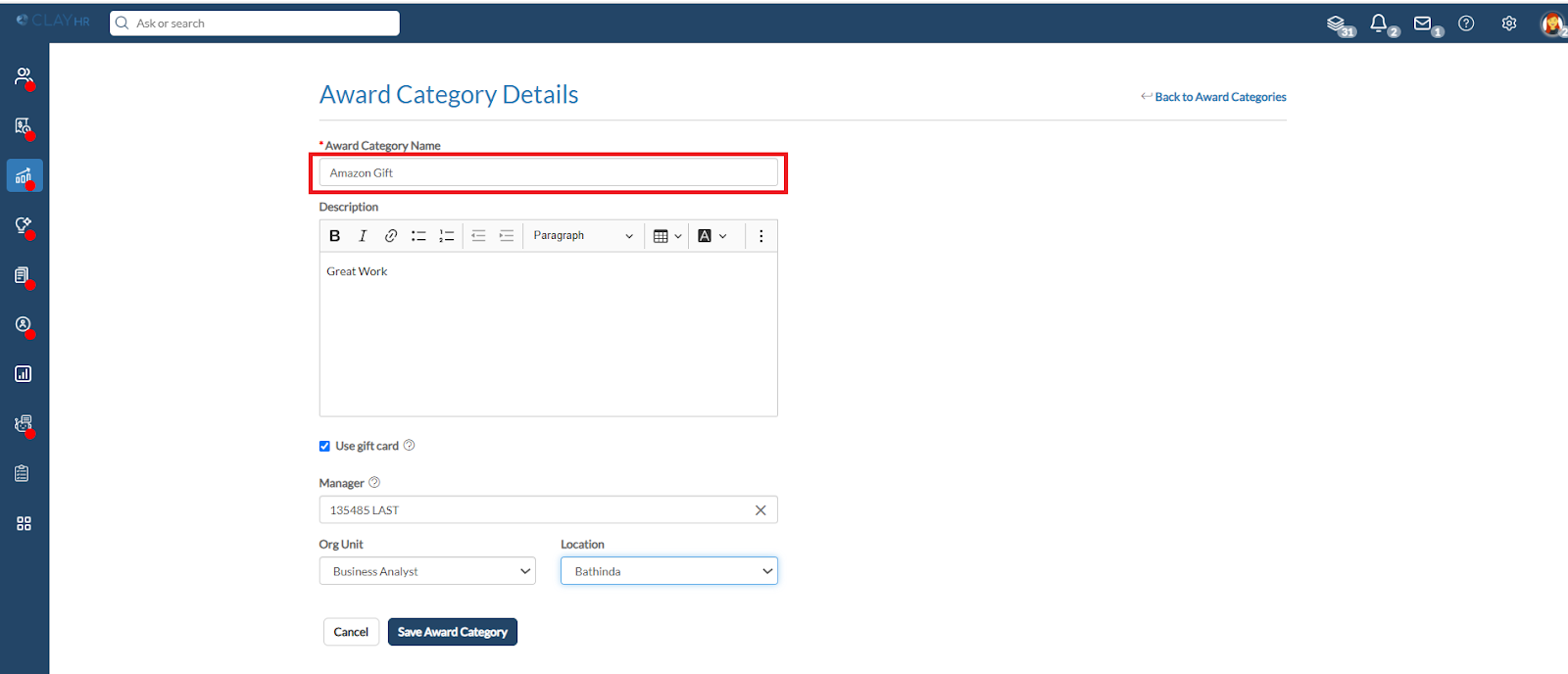Open the lightbulb ideas sidebar icon
This screenshot has height=674, width=1568.
pos(24,225)
